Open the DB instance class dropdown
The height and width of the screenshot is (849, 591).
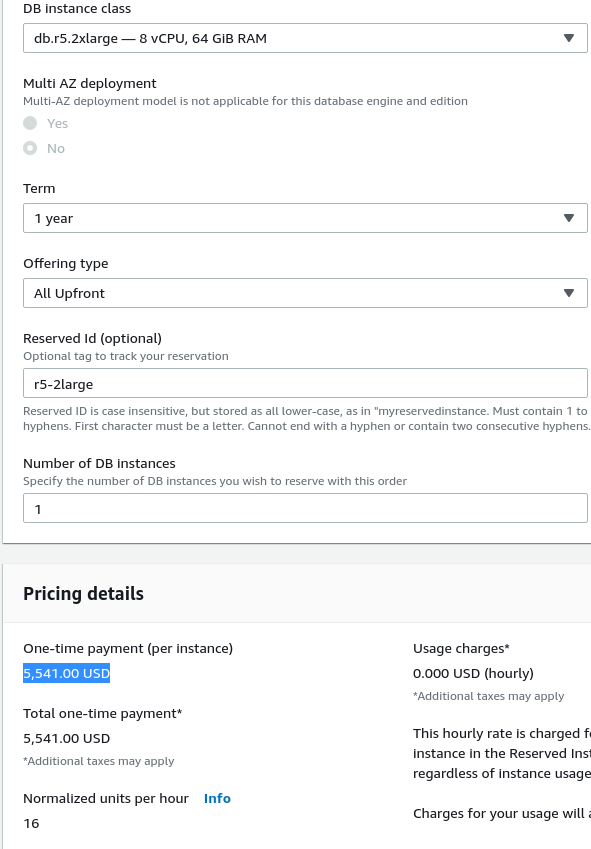tap(305, 38)
